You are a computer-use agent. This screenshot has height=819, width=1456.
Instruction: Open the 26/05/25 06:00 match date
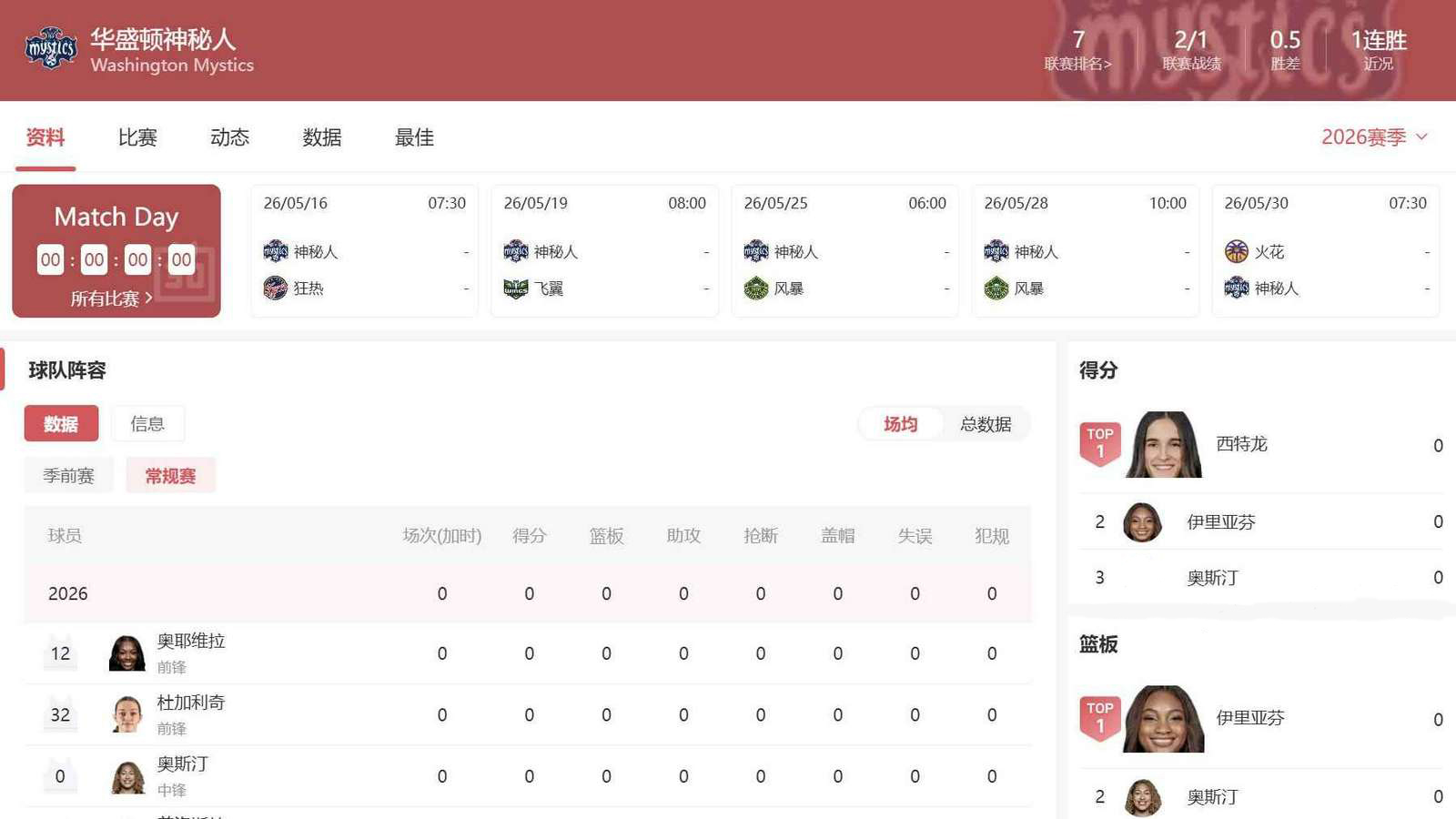click(x=776, y=203)
